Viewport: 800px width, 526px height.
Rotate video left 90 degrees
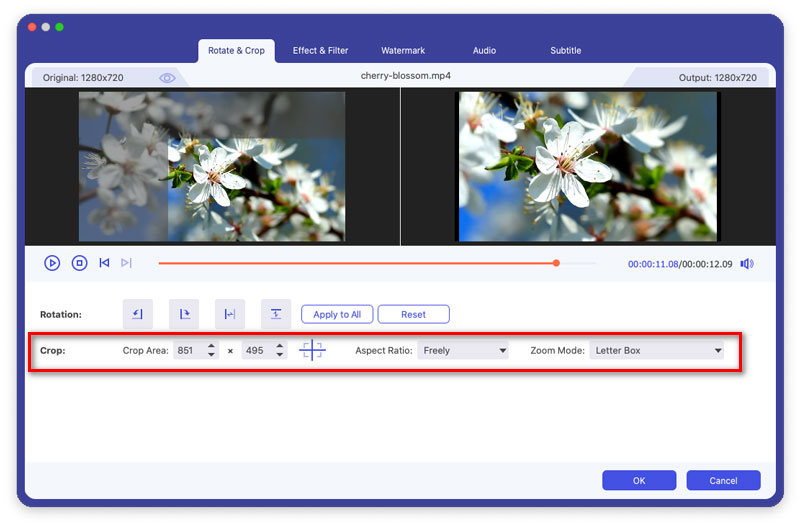point(138,314)
